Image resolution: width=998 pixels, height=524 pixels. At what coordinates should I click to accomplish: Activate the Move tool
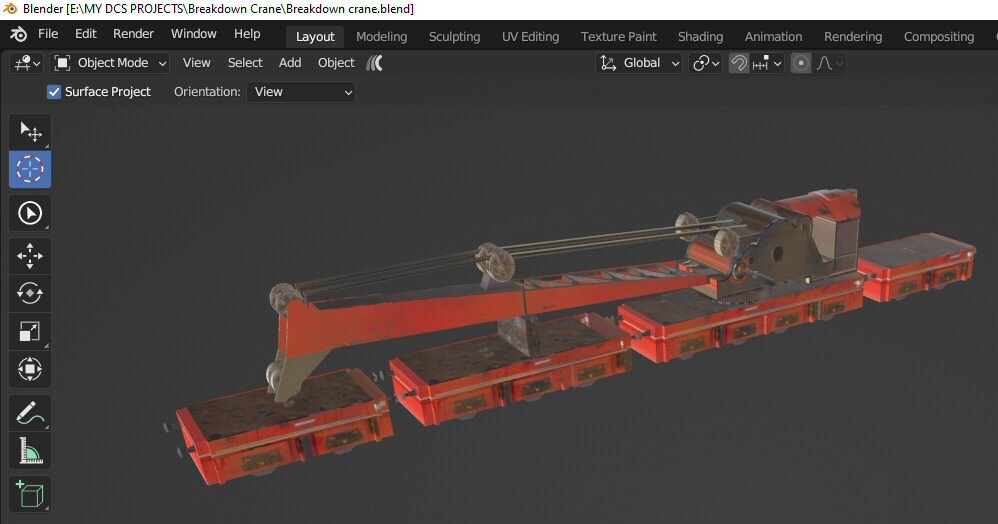tap(30, 256)
